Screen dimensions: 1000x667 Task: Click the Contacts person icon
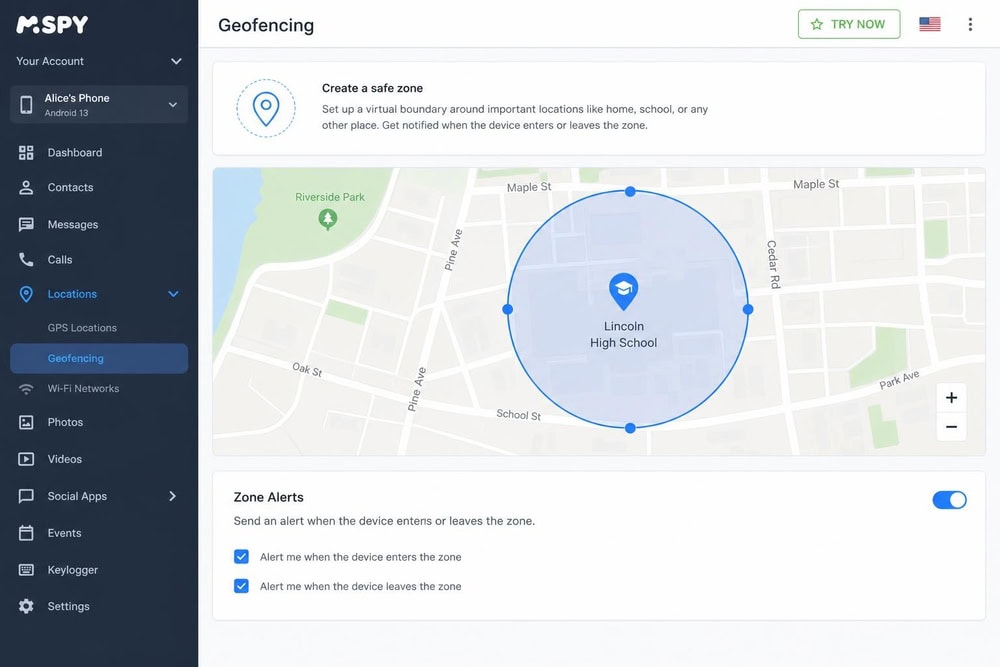pyautogui.click(x=26, y=187)
